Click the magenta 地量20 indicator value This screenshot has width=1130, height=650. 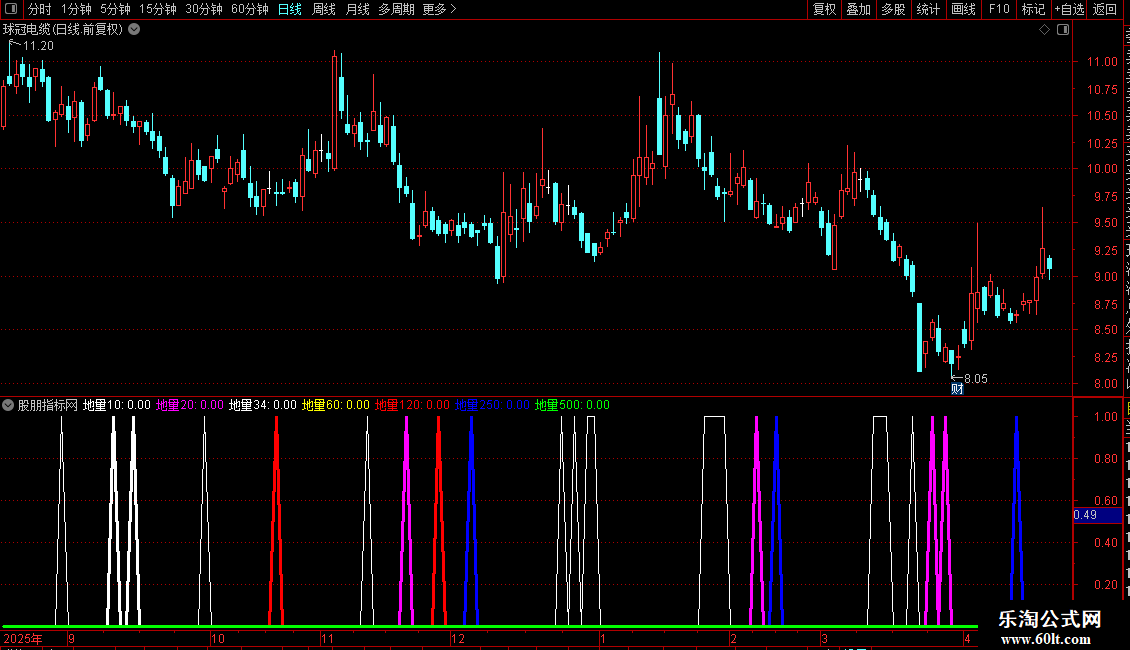click(190, 405)
